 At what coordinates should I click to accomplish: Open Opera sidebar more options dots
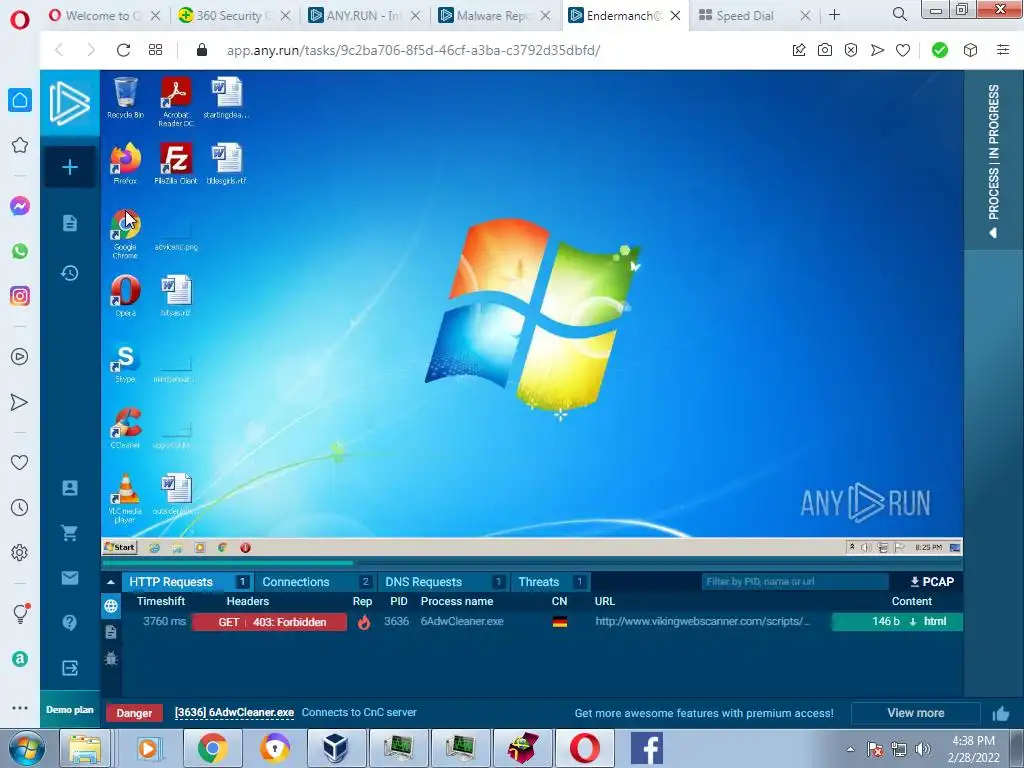20,708
